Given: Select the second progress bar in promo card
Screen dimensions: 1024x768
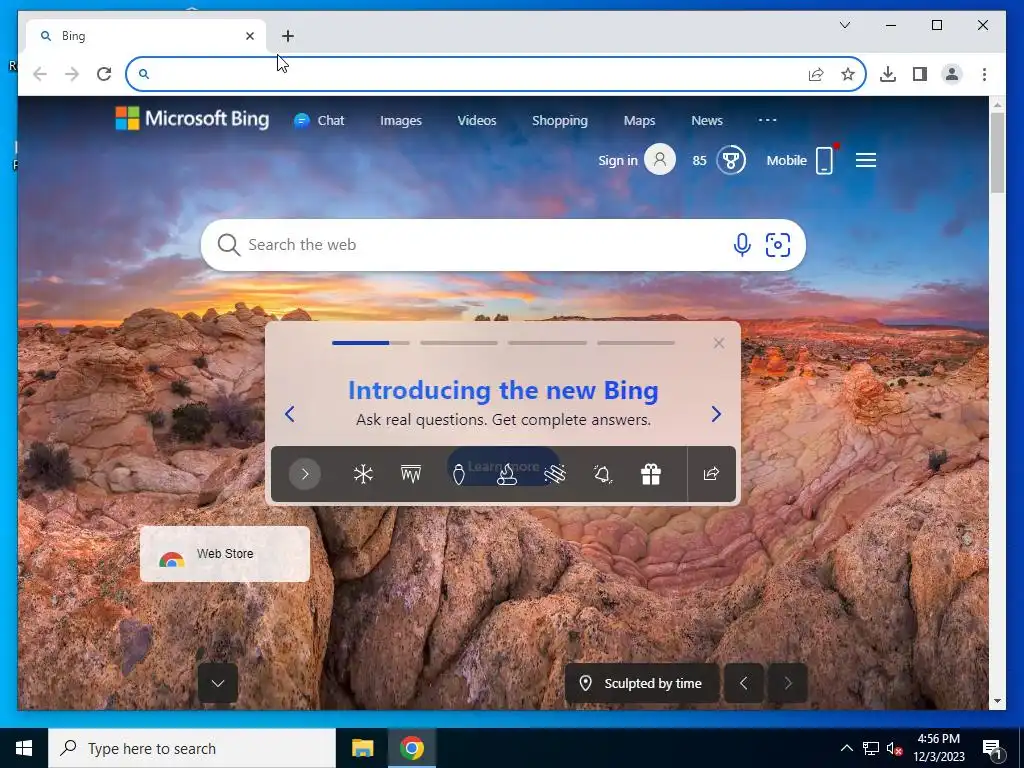Looking at the screenshot, I should 458,342.
